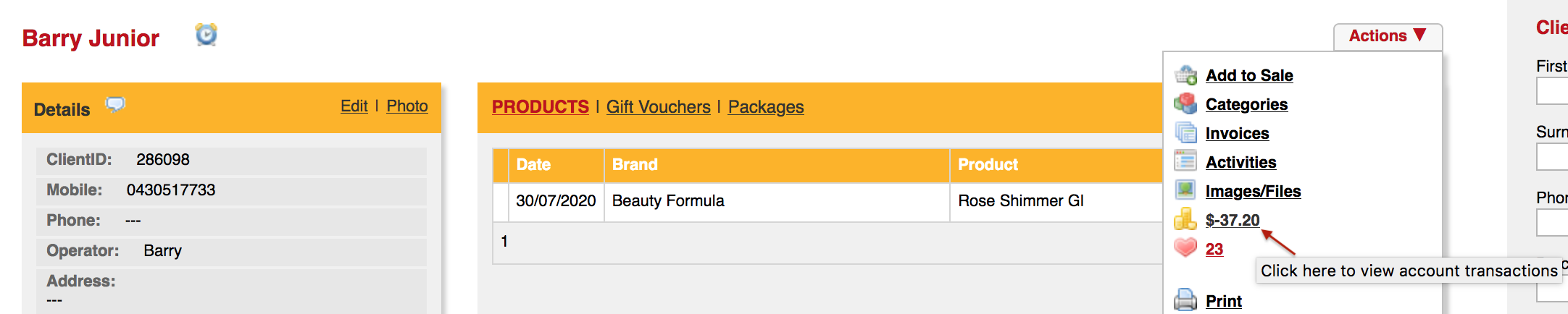Click the Images/Files picture icon
This screenshot has width=1568, height=314.
(1185, 190)
